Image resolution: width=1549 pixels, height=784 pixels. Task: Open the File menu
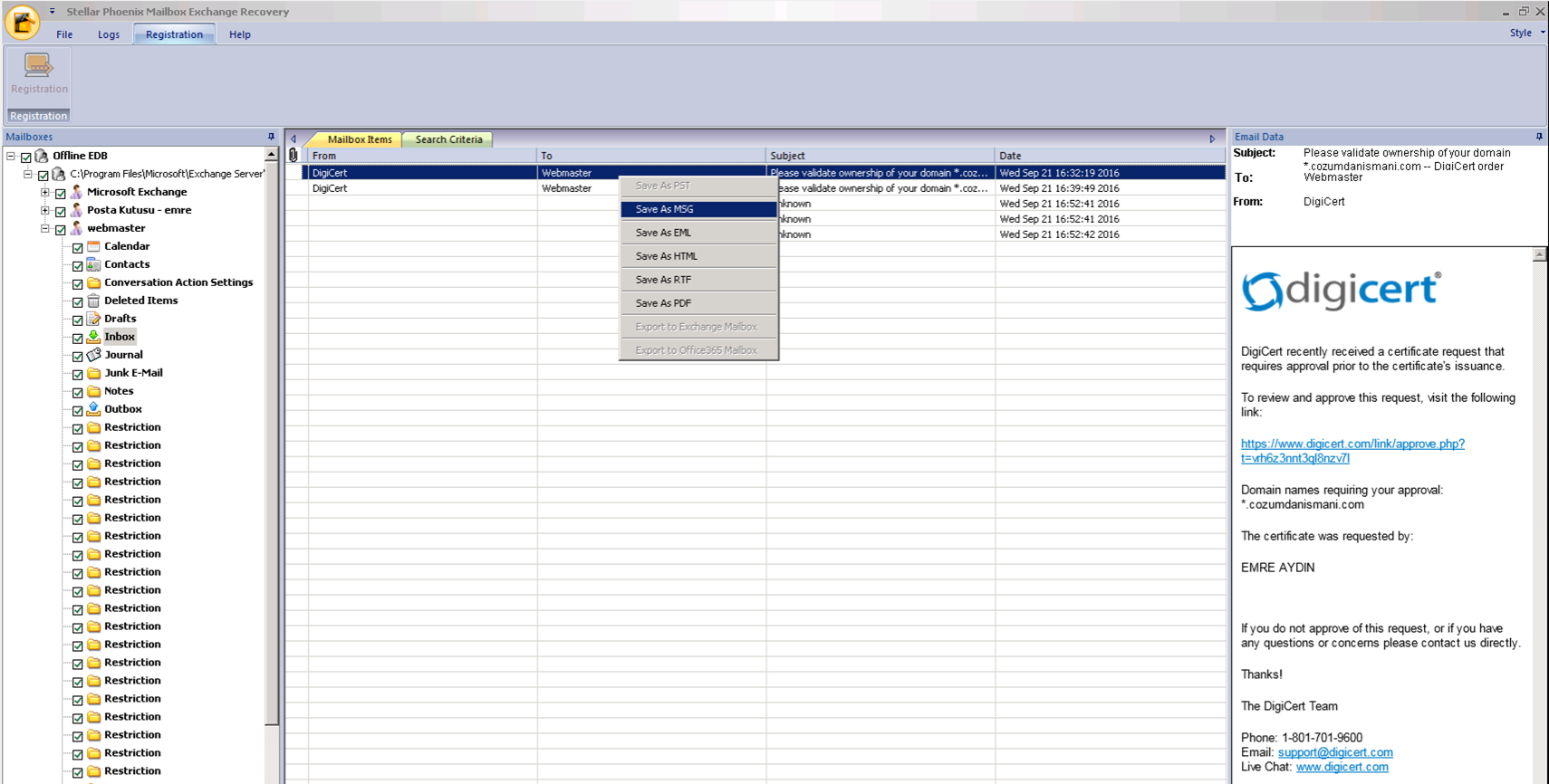pos(64,34)
